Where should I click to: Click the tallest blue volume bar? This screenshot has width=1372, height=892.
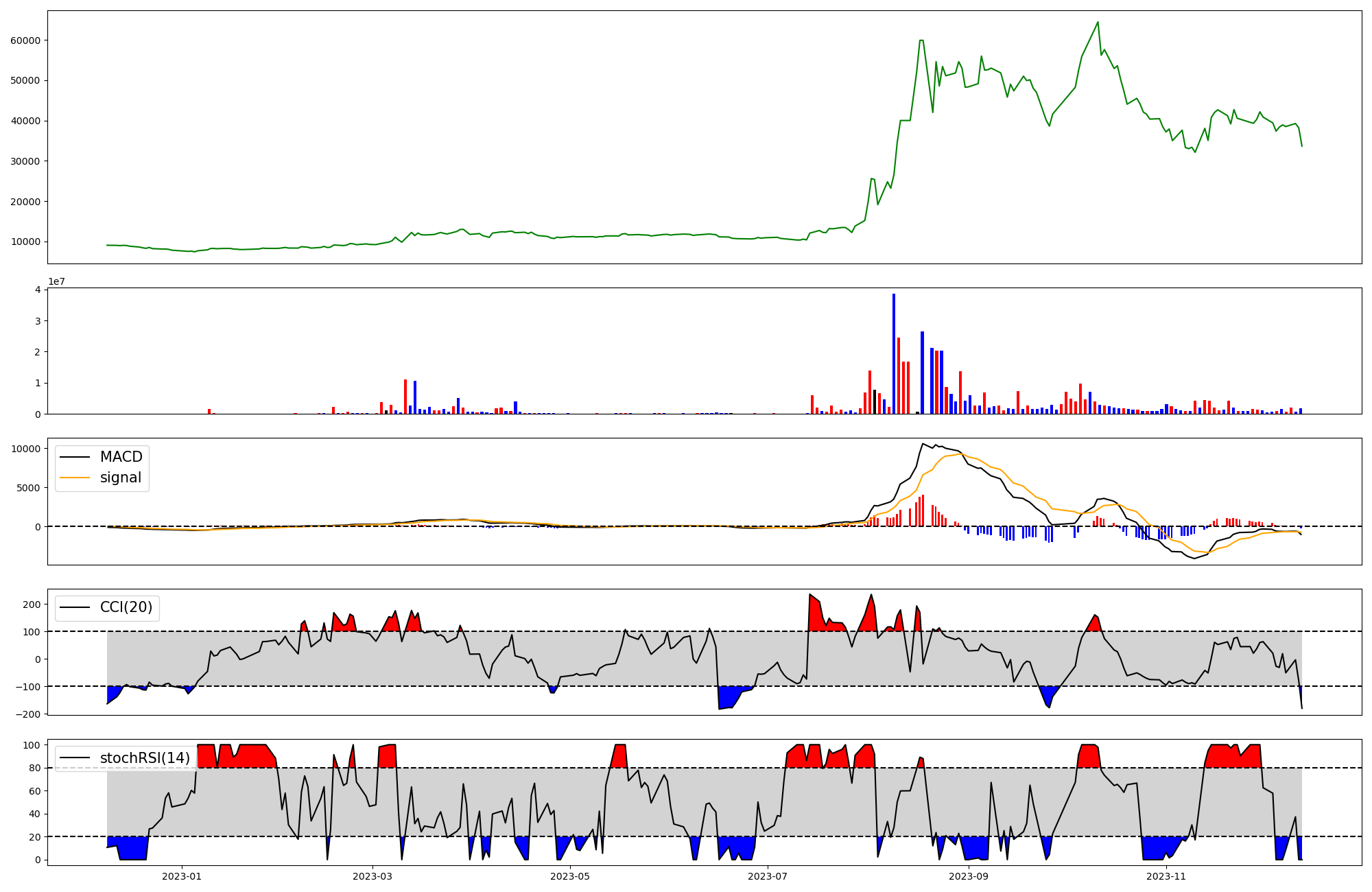click(x=893, y=353)
